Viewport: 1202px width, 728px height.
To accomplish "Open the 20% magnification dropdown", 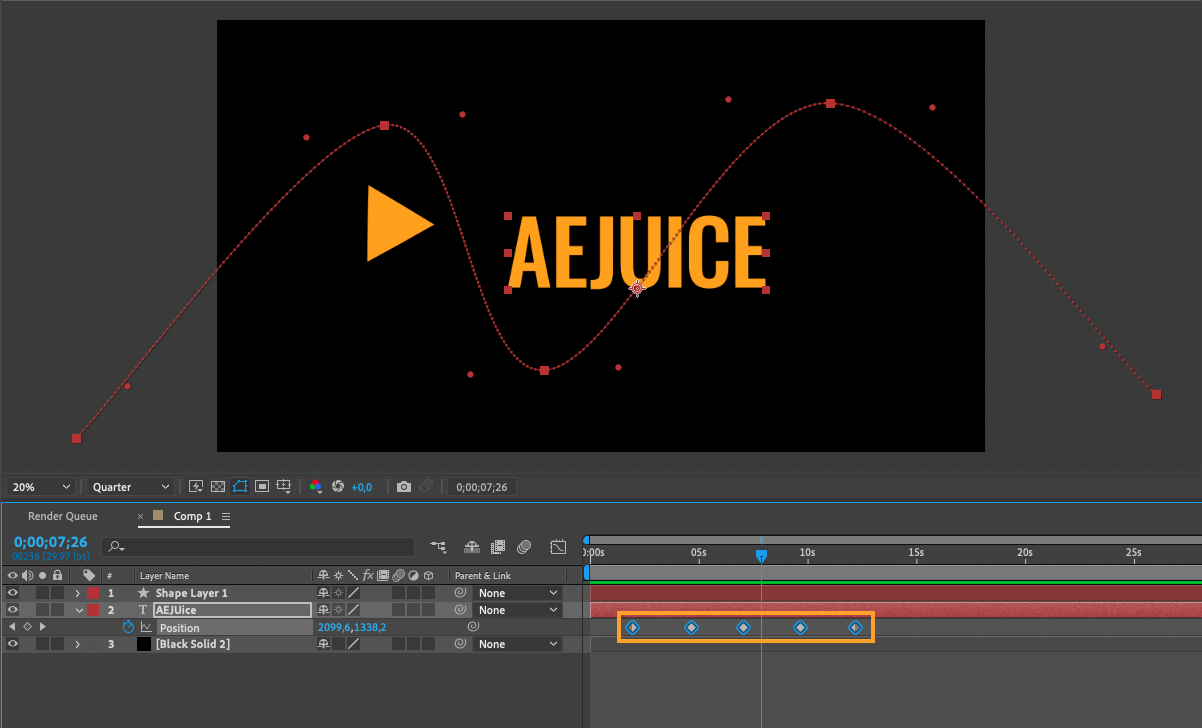I will tap(41, 487).
